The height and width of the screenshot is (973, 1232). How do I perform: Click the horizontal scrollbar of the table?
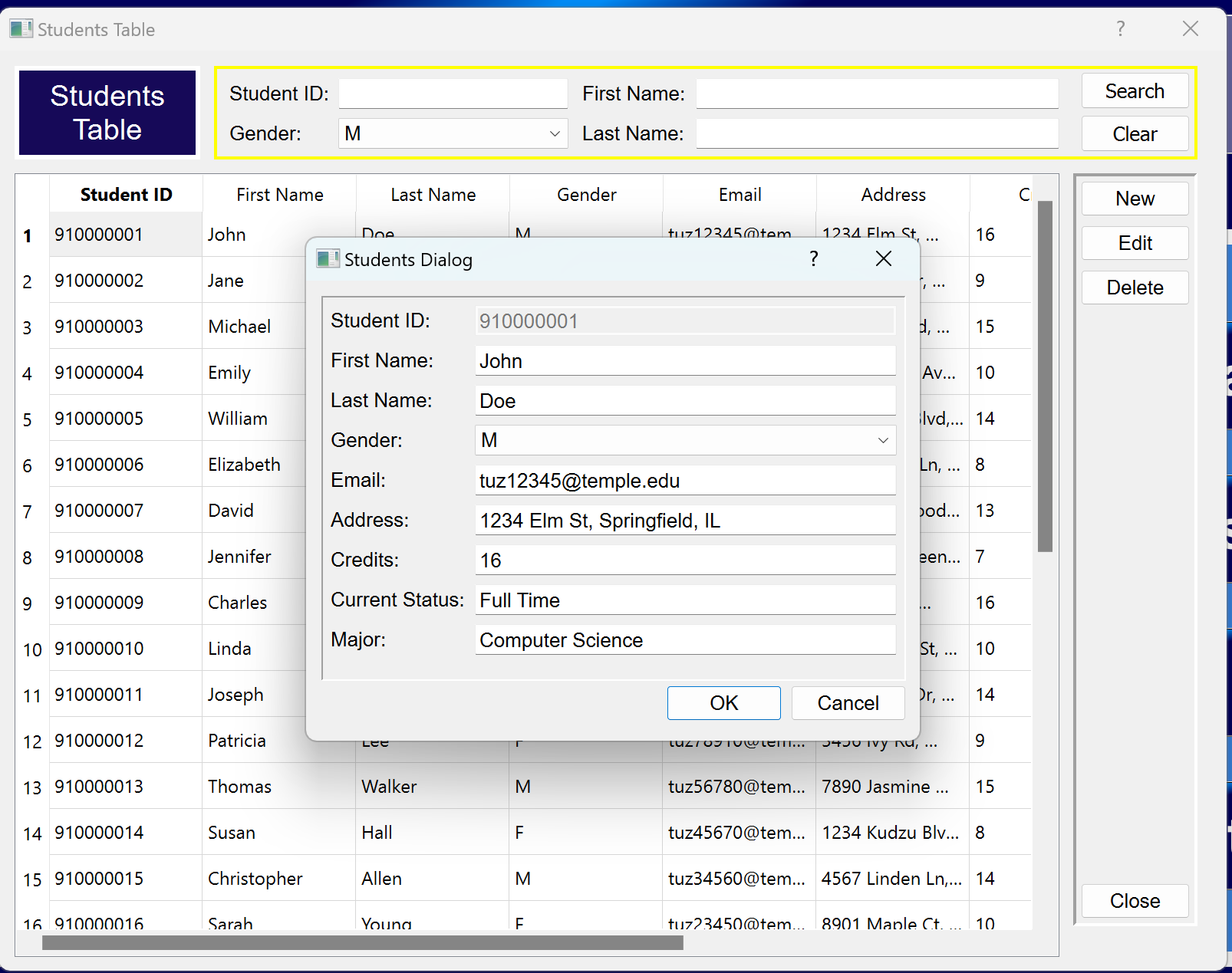coord(362,942)
